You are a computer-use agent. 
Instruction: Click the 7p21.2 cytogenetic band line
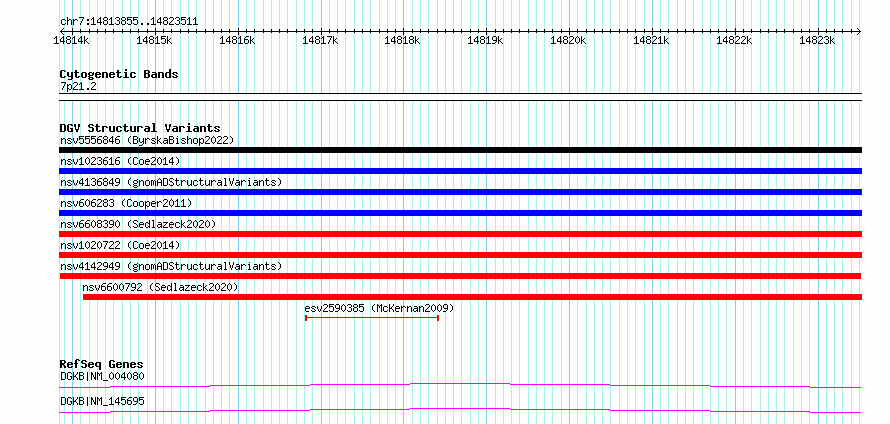460,96
